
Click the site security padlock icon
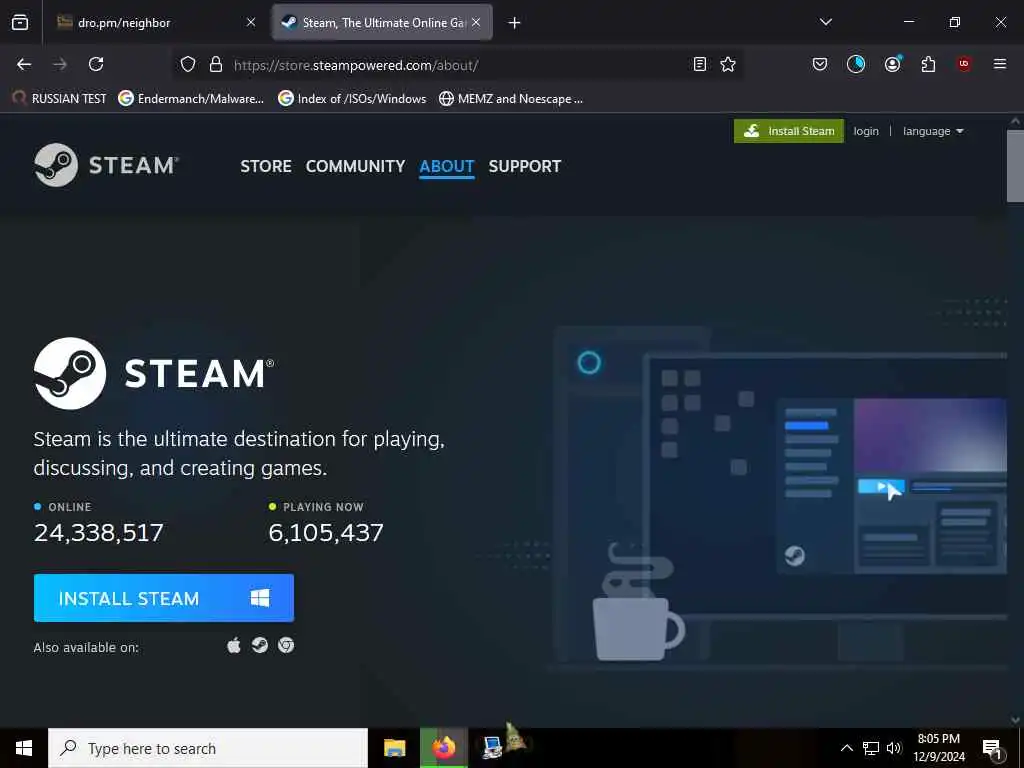tap(216, 65)
